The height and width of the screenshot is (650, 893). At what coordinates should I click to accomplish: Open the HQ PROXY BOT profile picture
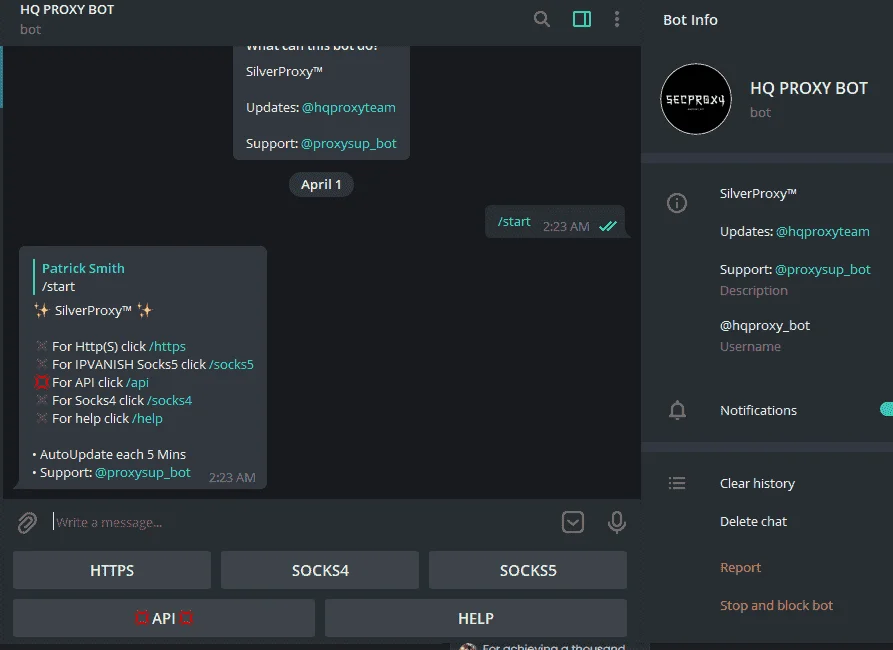695,99
